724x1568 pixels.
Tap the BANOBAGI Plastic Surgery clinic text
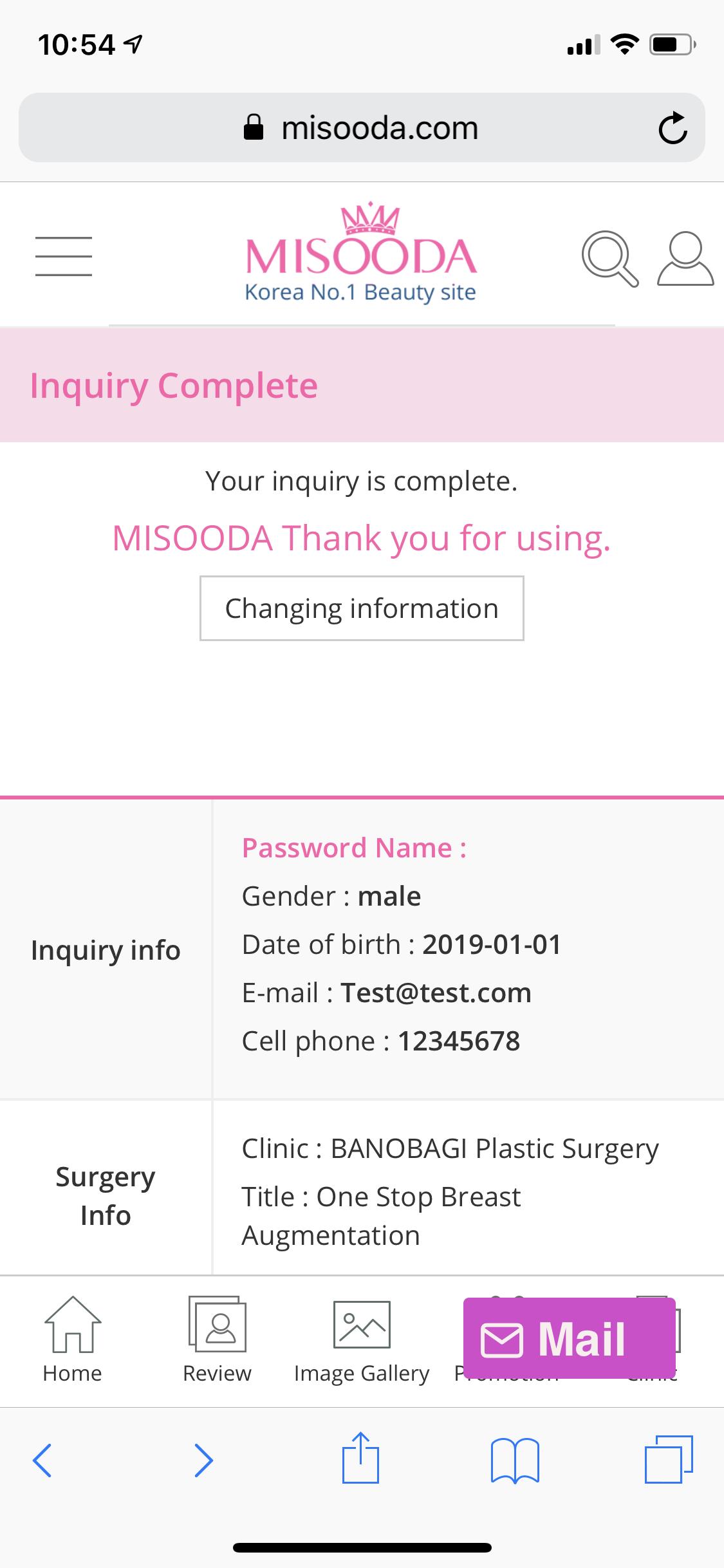[x=495, y=1149]
